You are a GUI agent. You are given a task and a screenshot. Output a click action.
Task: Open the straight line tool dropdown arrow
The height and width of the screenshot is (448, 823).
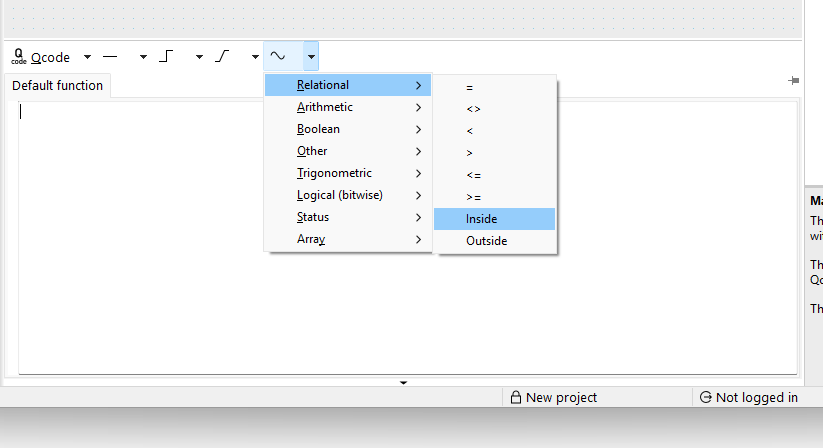pos(143,57)
